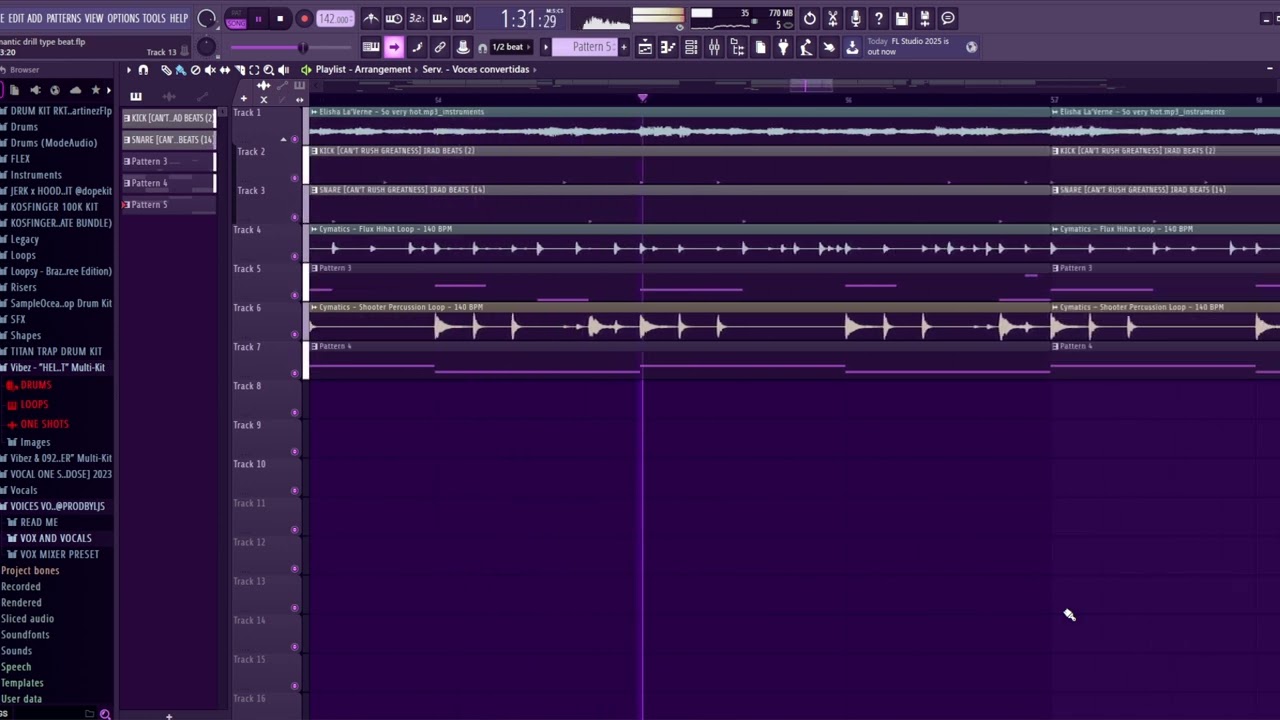The height and width of the screenshot is (720, 1280).
Task: Open the TOOLS menu
Action: pyautogui.click(x=154, y=18)
